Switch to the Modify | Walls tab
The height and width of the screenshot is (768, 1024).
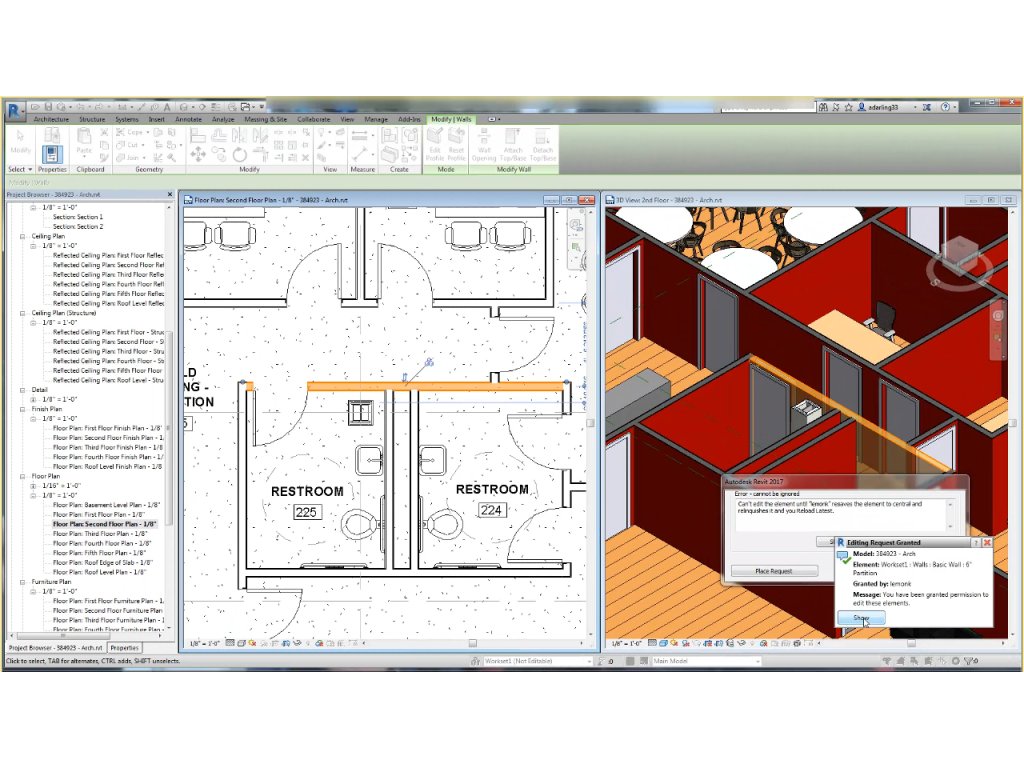(x=451, y=120)
